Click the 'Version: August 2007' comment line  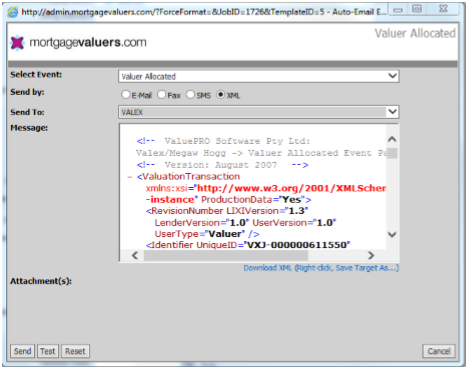[x=222, y=165]
